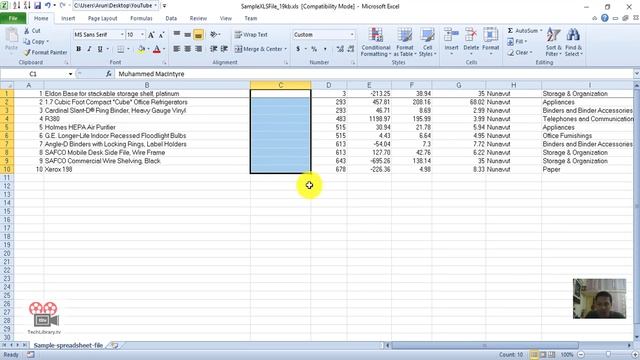This screenshot has width=640, height=360.
Task: Expand the formula bar
Action: click(636, 74)
